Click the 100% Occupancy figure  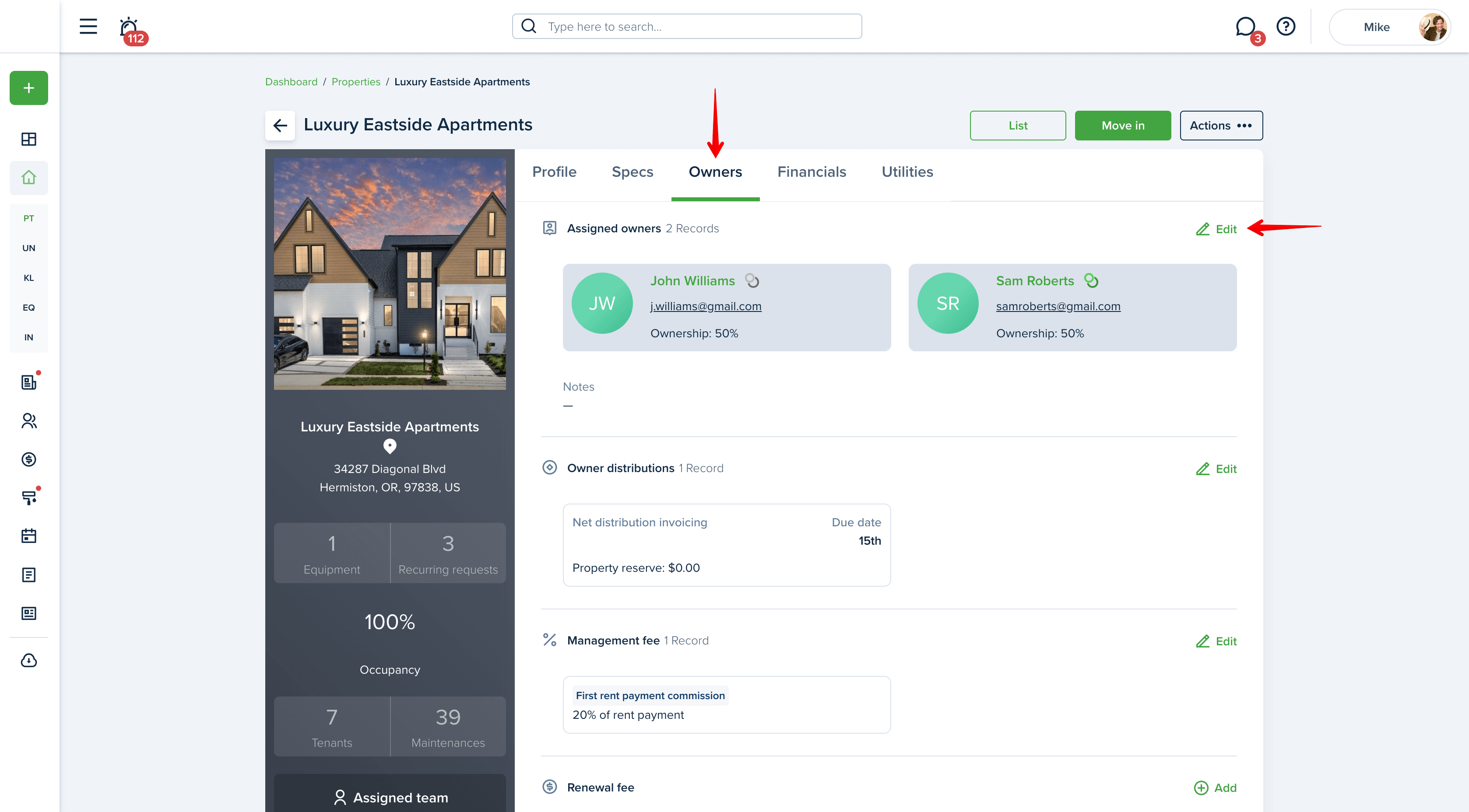click(x=390, y=622)
